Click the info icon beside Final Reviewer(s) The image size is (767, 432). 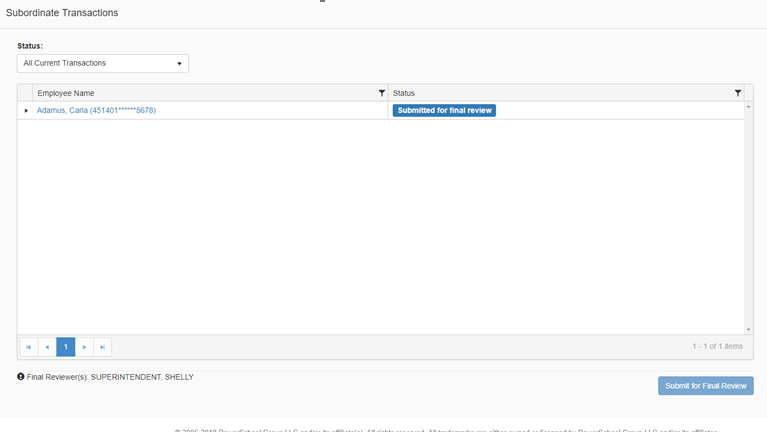(x=21, y=377)
